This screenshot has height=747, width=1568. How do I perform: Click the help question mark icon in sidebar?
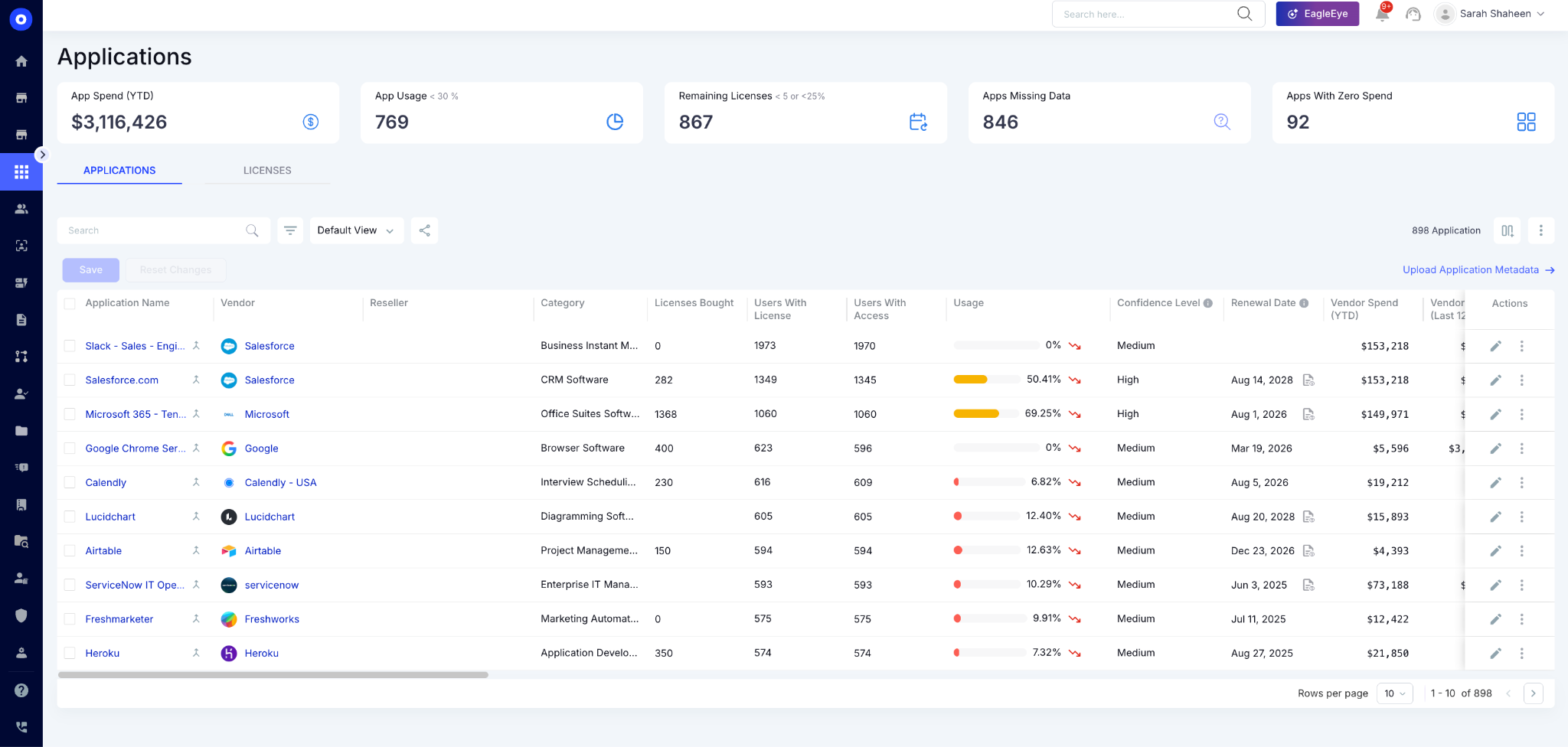[21, 690]
